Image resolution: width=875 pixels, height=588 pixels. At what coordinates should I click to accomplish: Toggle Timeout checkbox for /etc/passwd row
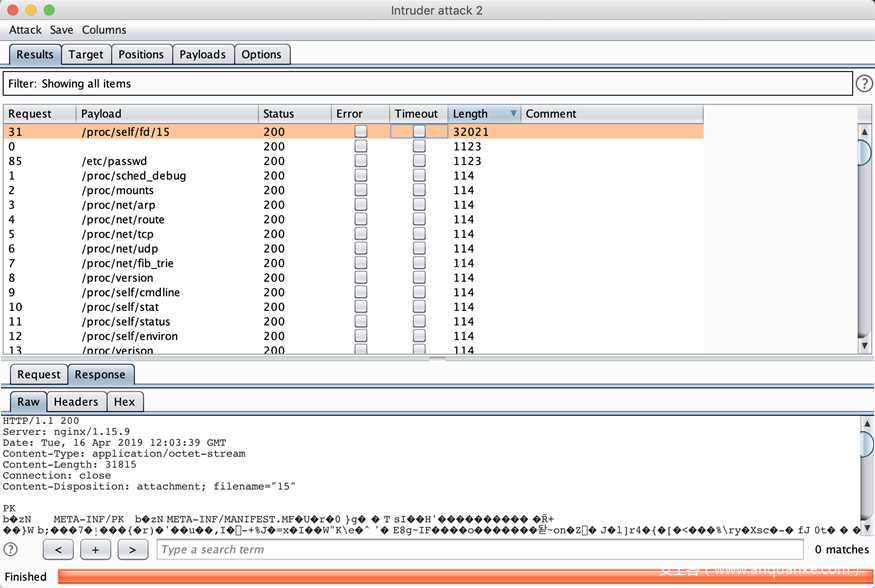[419, 161]
